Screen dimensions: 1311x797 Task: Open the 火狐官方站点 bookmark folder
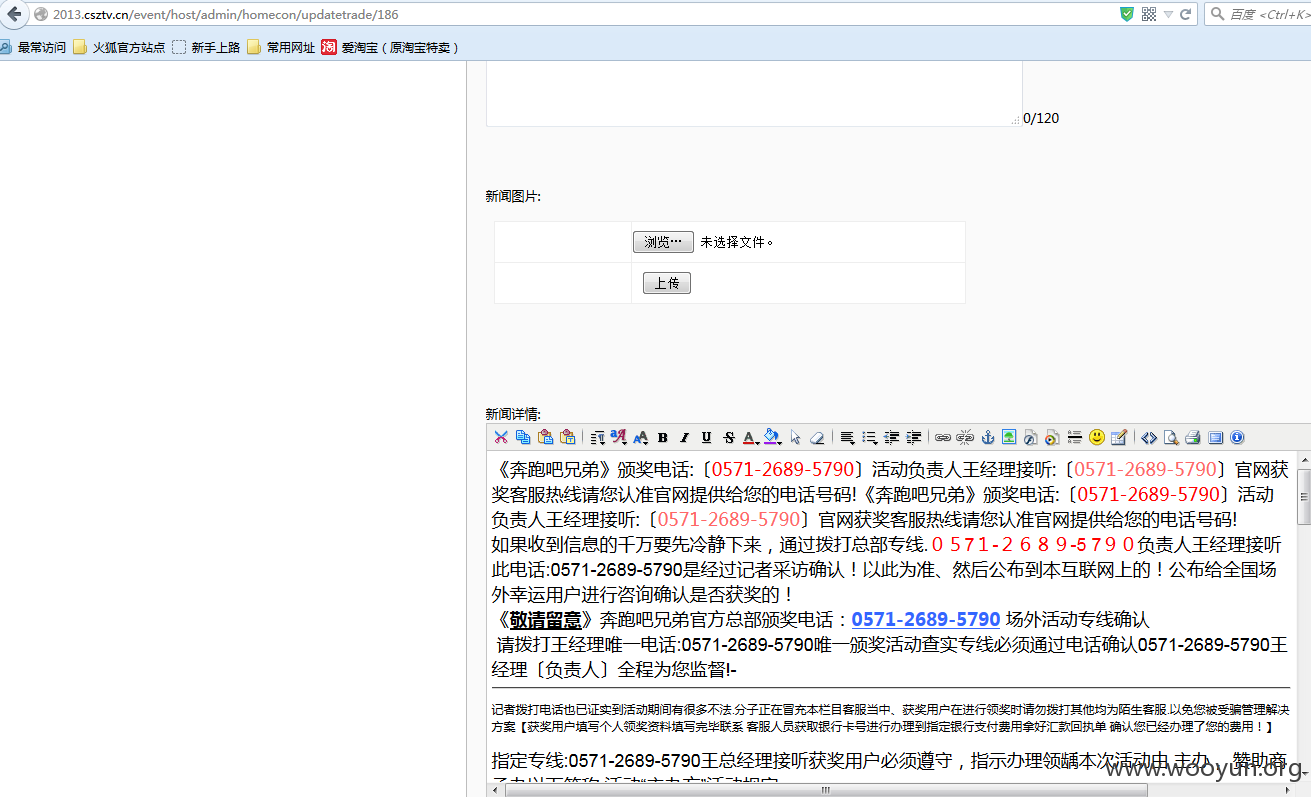(119, 47)
